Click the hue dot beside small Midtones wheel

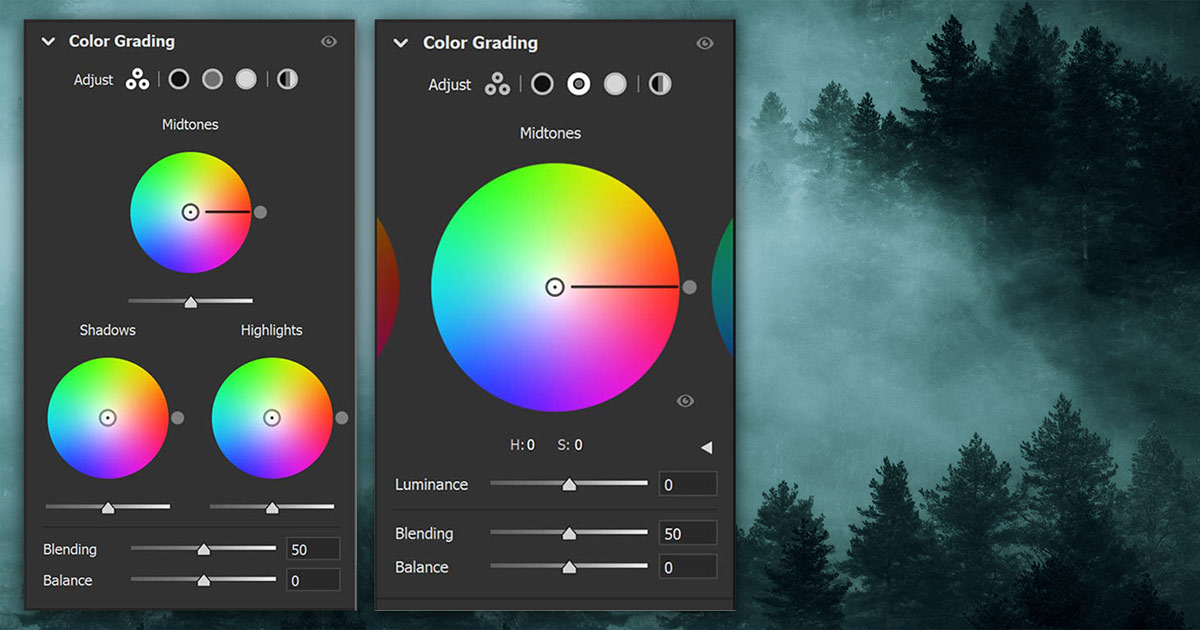260,212
